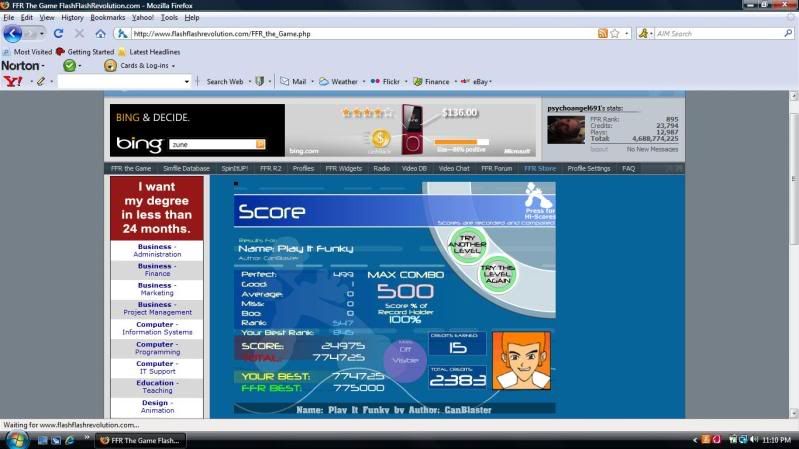Reload the page with the refresh icon
Screen dimensions: 799x449
tap(58, 33)
